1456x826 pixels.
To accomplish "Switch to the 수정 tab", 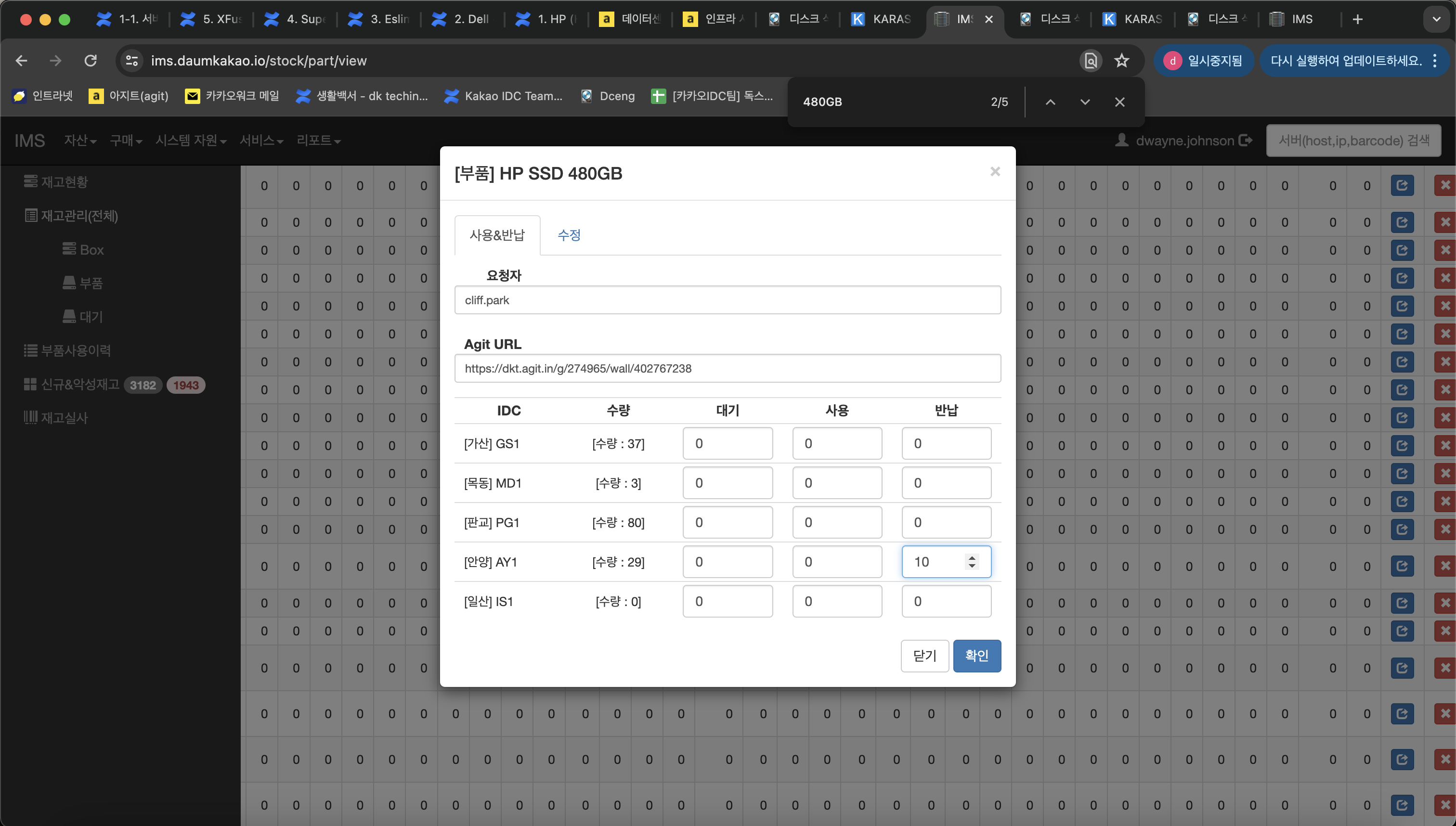I will [569, 235].
